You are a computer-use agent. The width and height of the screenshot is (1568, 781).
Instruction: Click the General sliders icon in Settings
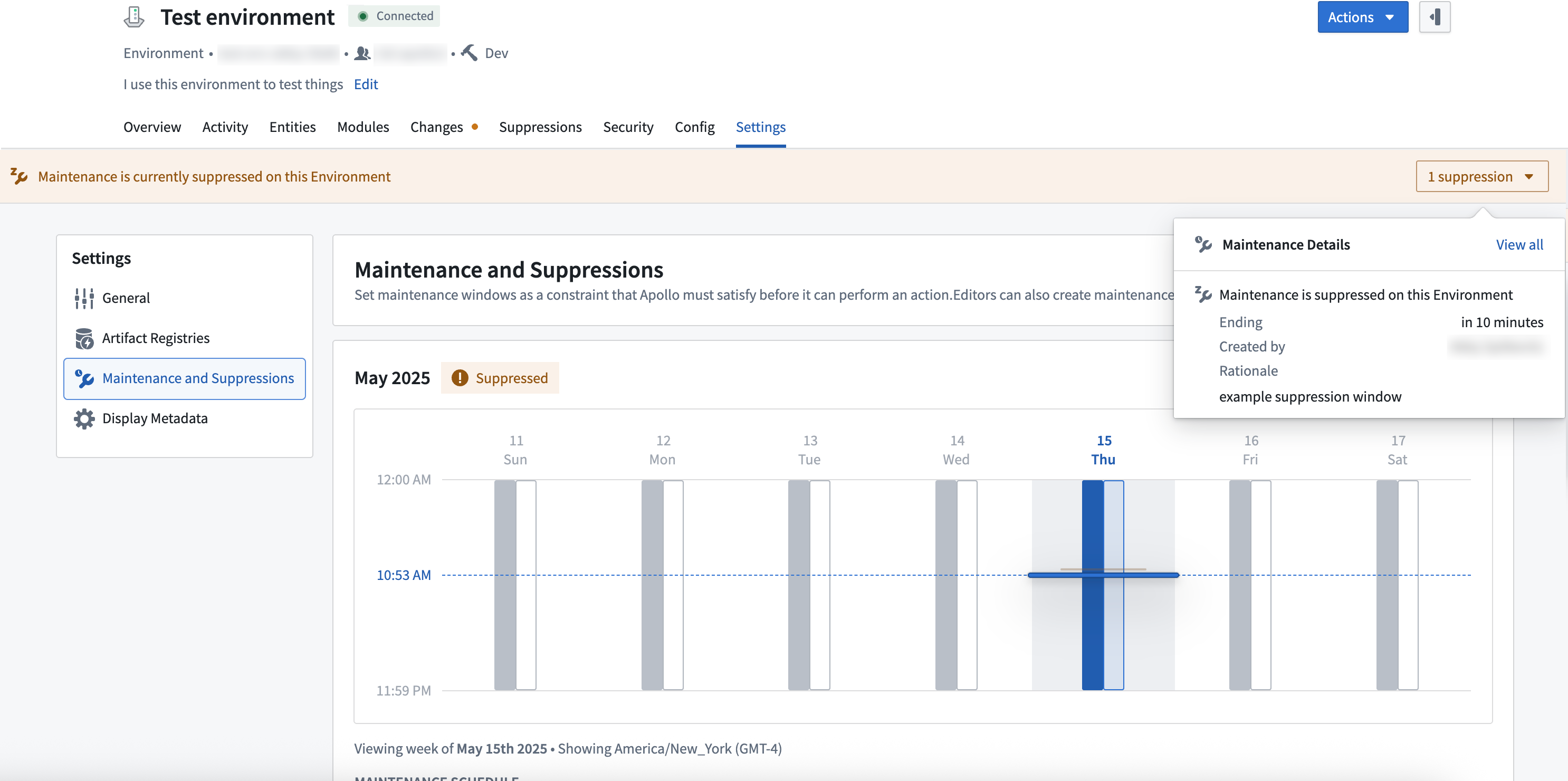coord(84,298)
